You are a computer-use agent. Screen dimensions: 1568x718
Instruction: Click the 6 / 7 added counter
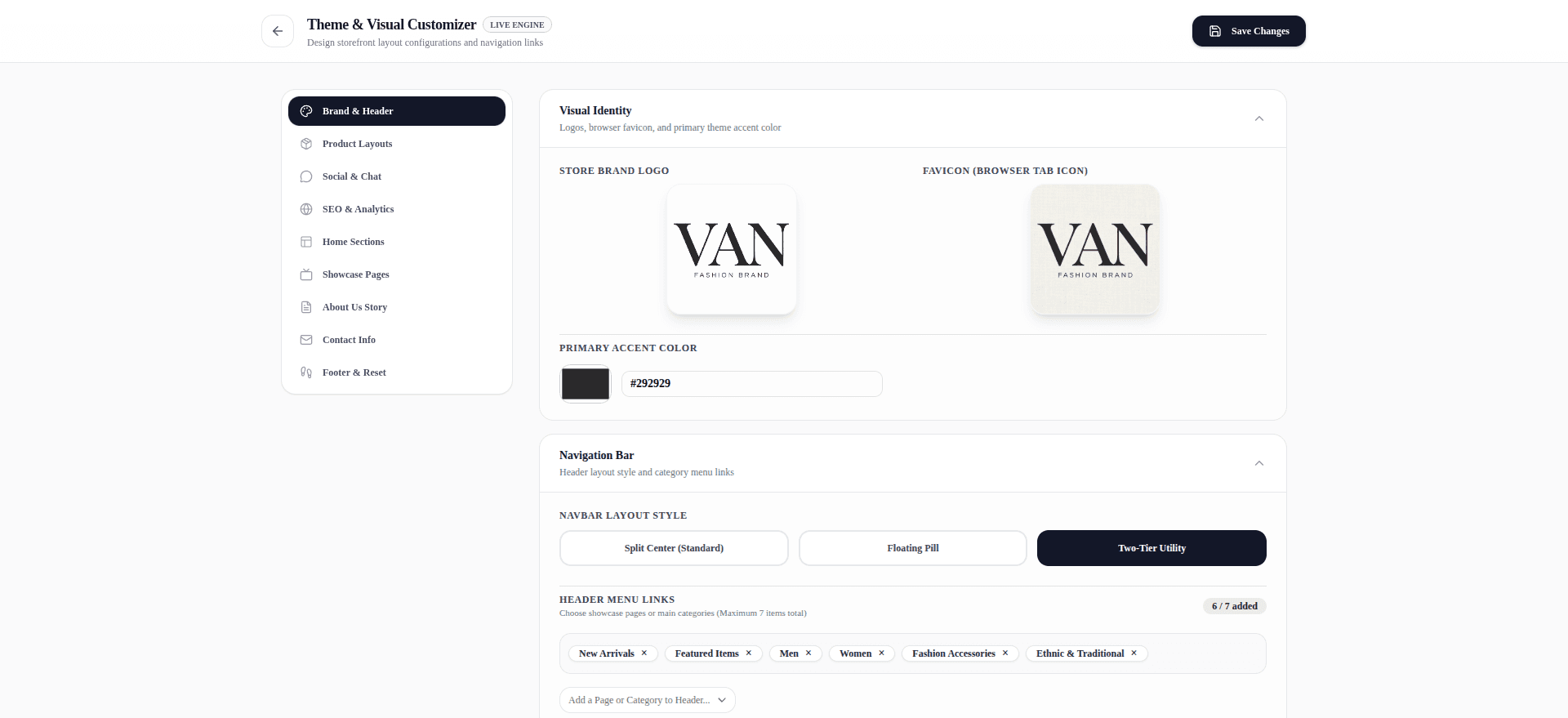click(x=1235, y=606)
